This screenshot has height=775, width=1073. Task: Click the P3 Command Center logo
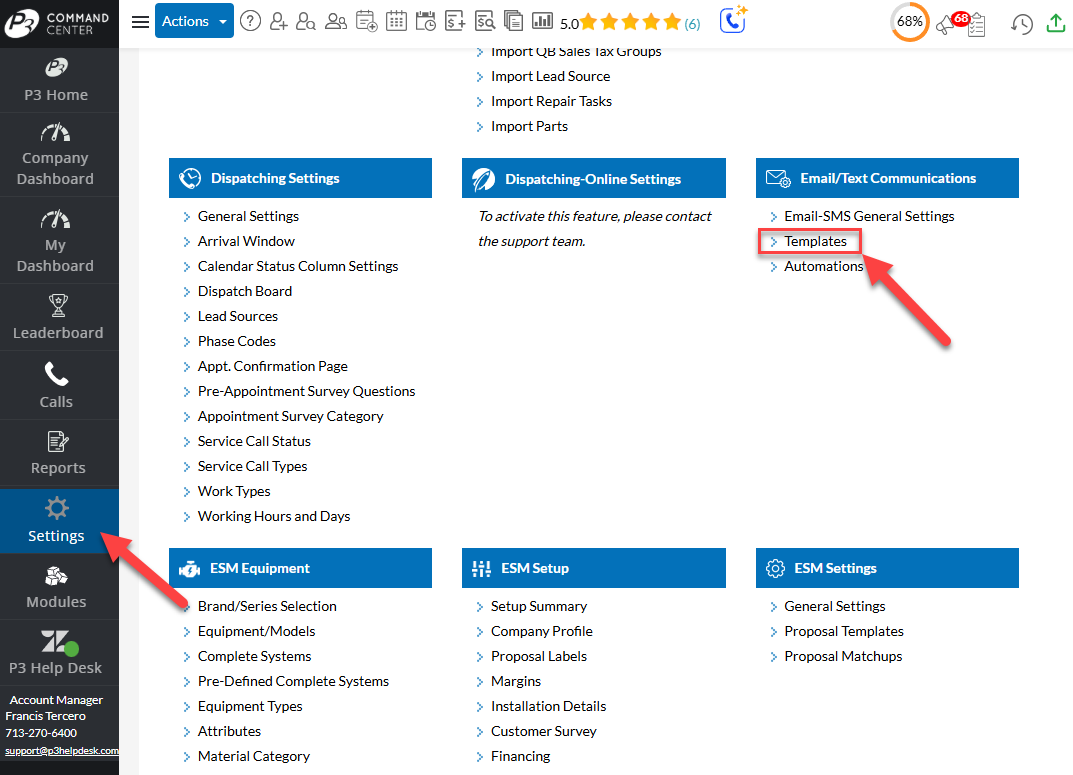tap(57, 23)
